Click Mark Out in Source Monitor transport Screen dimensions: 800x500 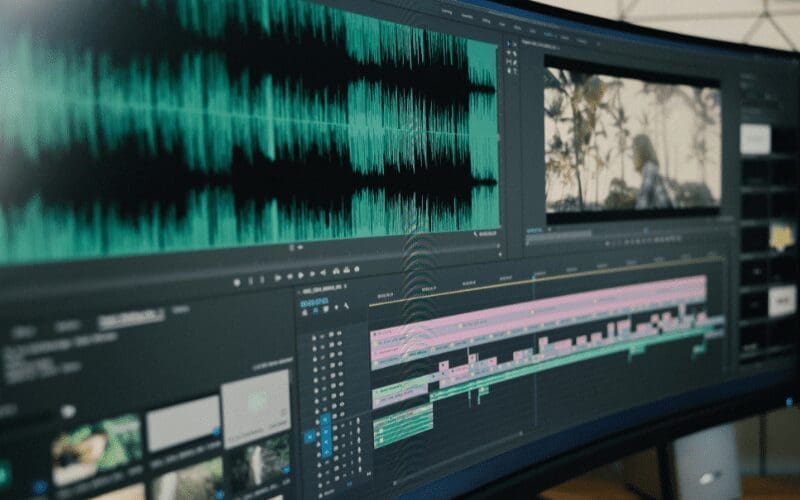point(262,280)
